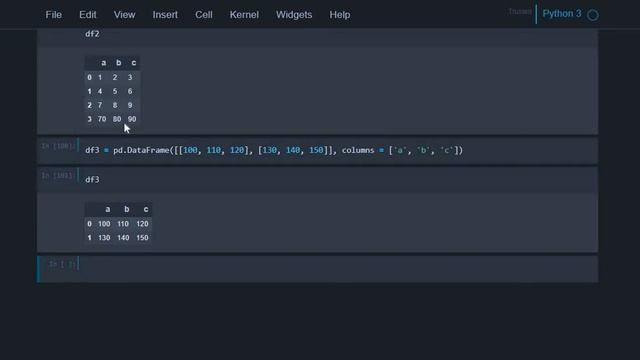The width and height of the screenshot is (640, 360).
Task: Click column header a in df3 table
Action: [107, 209]
